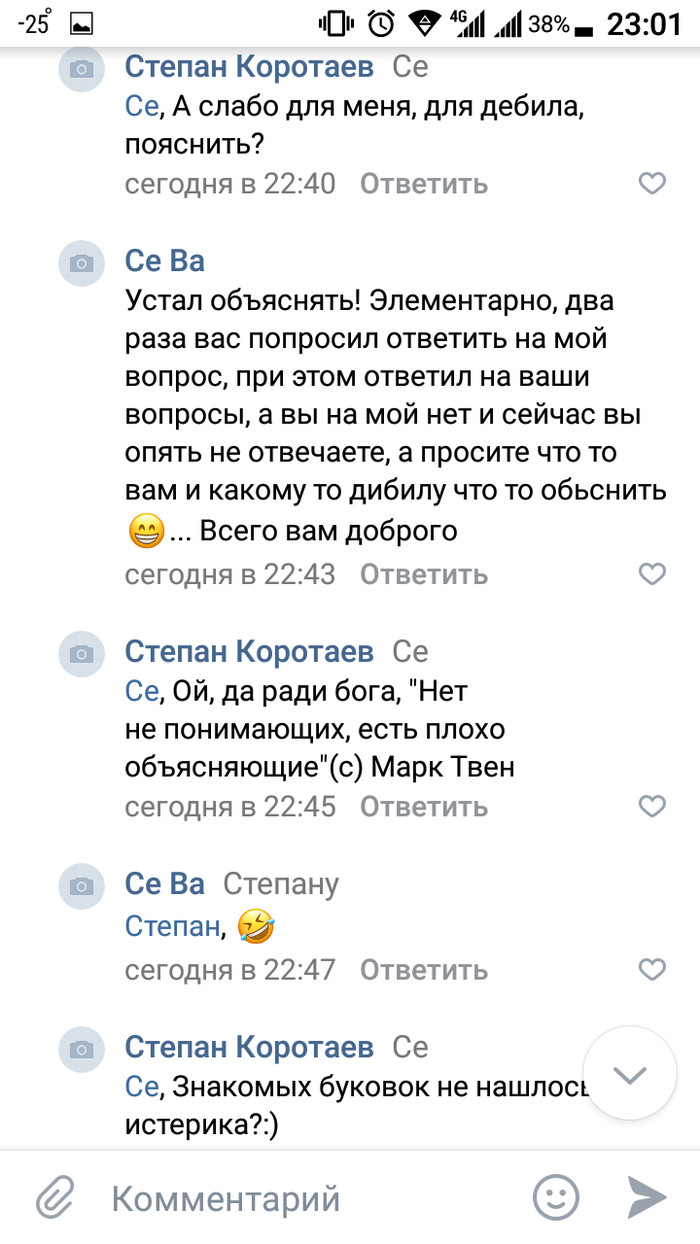Like the comment posted at 22:40
The image size is (700, 1244).
click(652, 184)
